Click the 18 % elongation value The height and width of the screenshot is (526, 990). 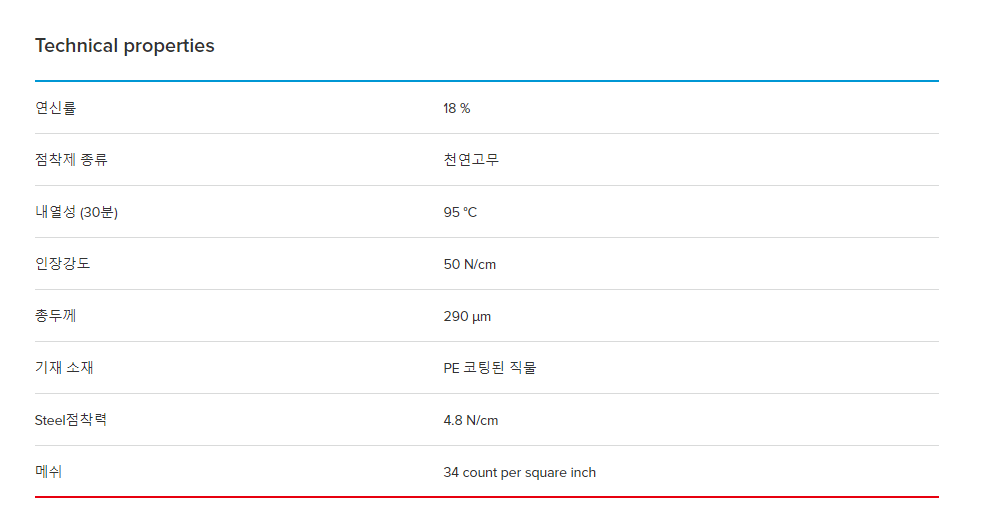(456, 109)
